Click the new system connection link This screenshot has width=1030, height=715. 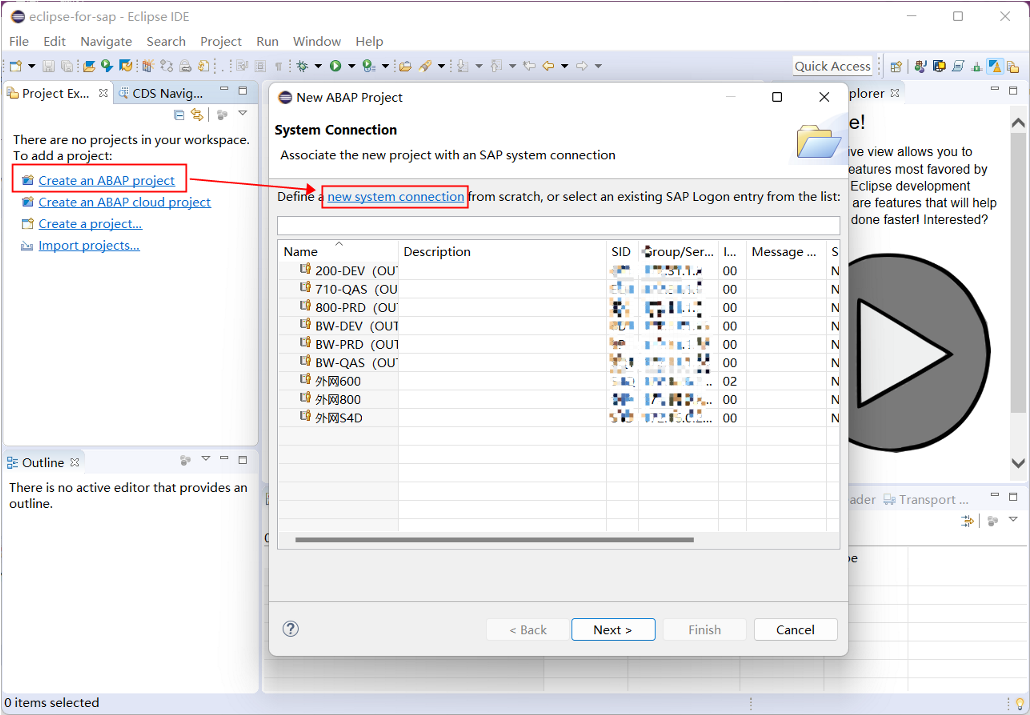tap(395, 196)
